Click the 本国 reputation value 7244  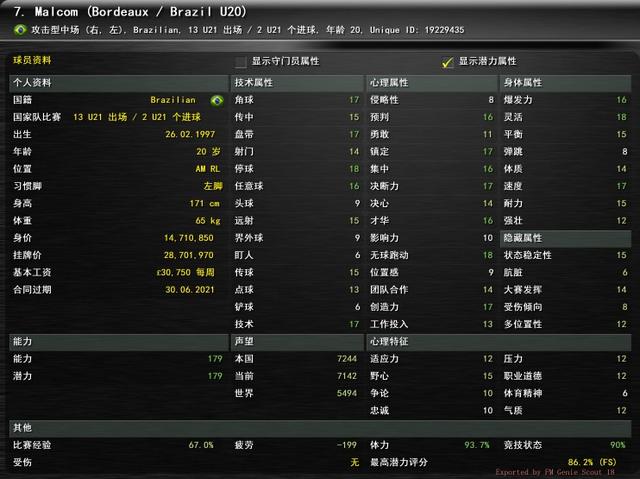pyautogui.click(x=347, y=359)
